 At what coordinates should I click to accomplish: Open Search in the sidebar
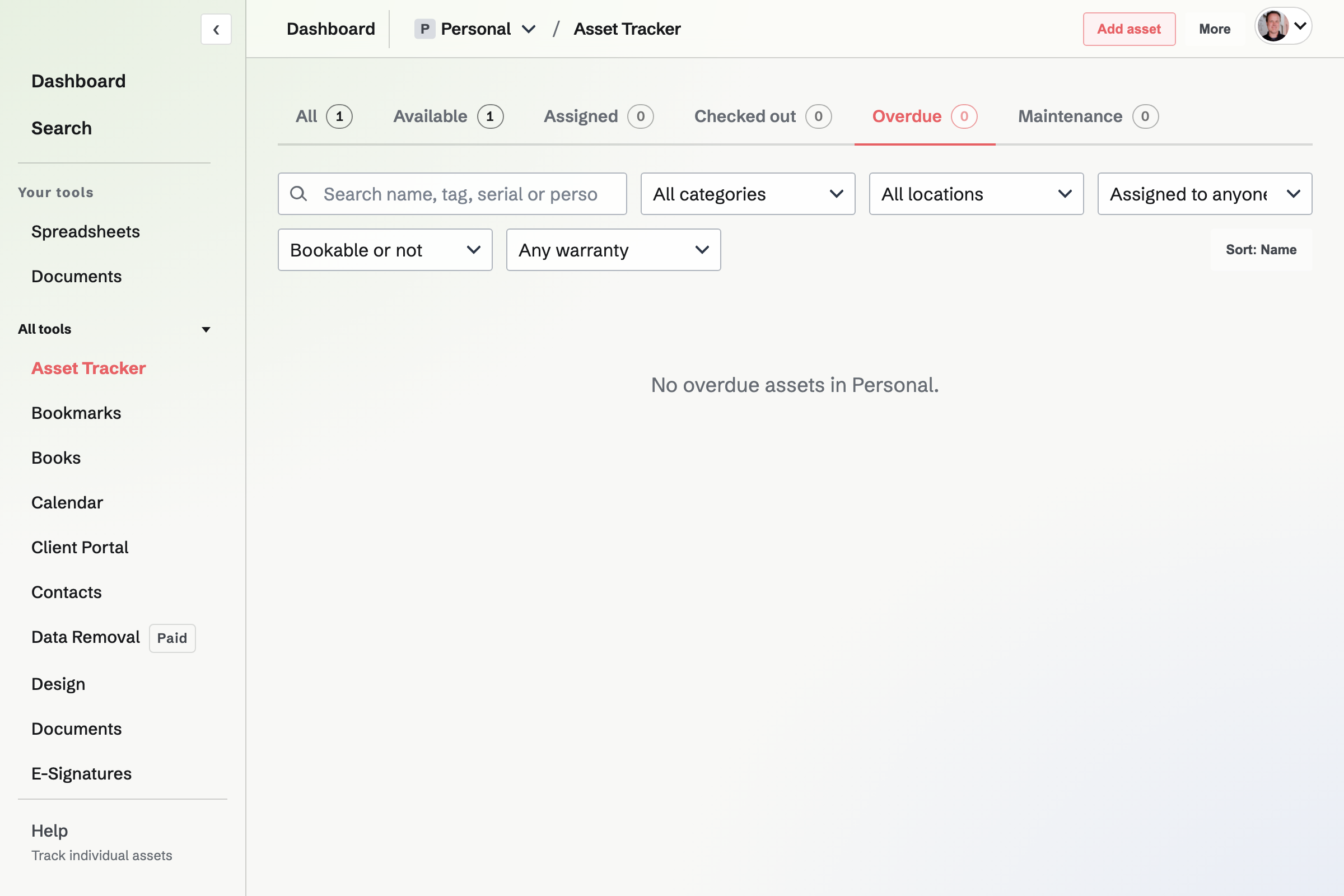(62, 128)
